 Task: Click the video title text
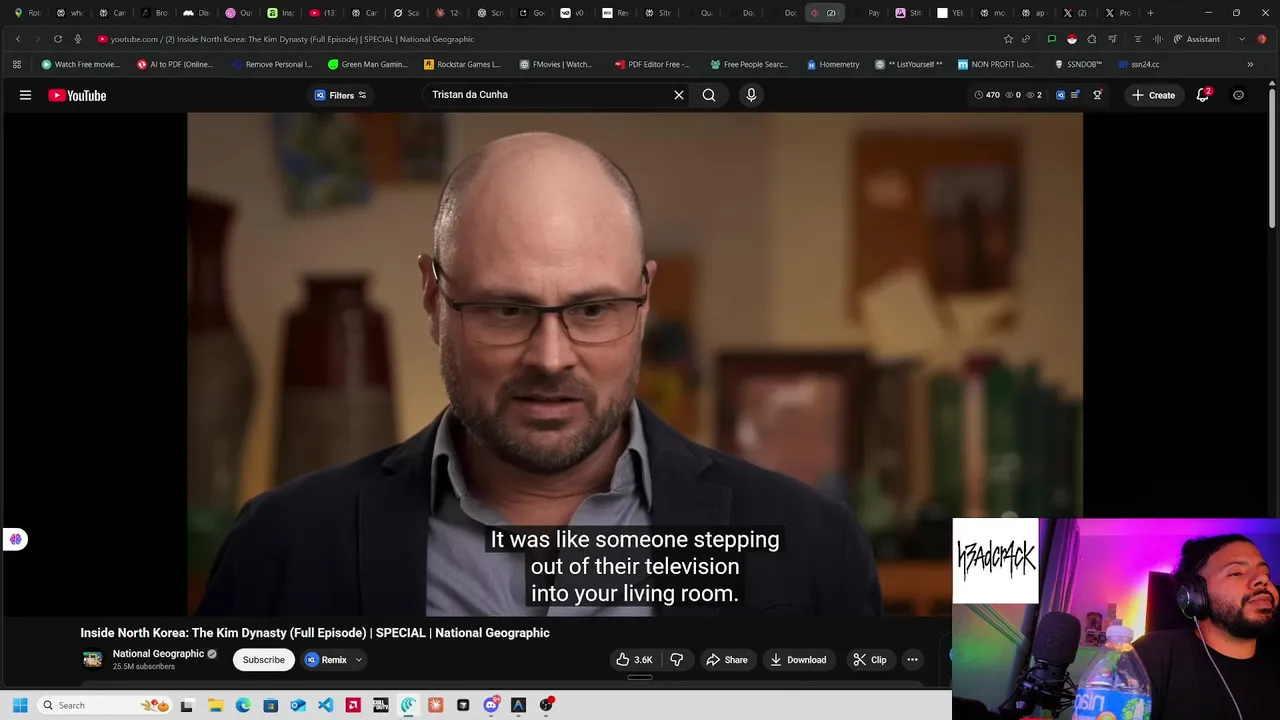tap(315, 633)
